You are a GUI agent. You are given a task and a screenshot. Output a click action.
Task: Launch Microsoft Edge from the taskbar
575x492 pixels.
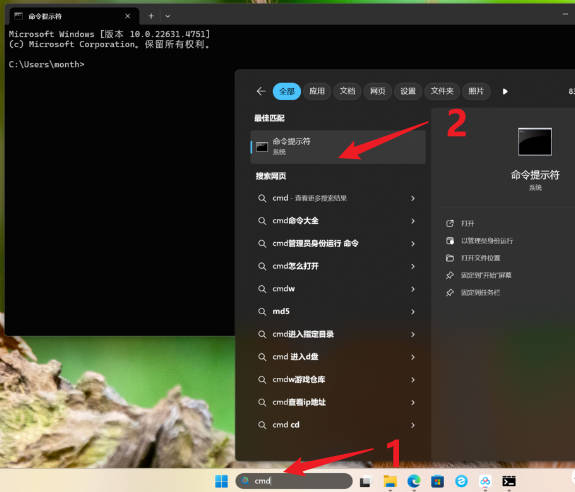point(414,481)
